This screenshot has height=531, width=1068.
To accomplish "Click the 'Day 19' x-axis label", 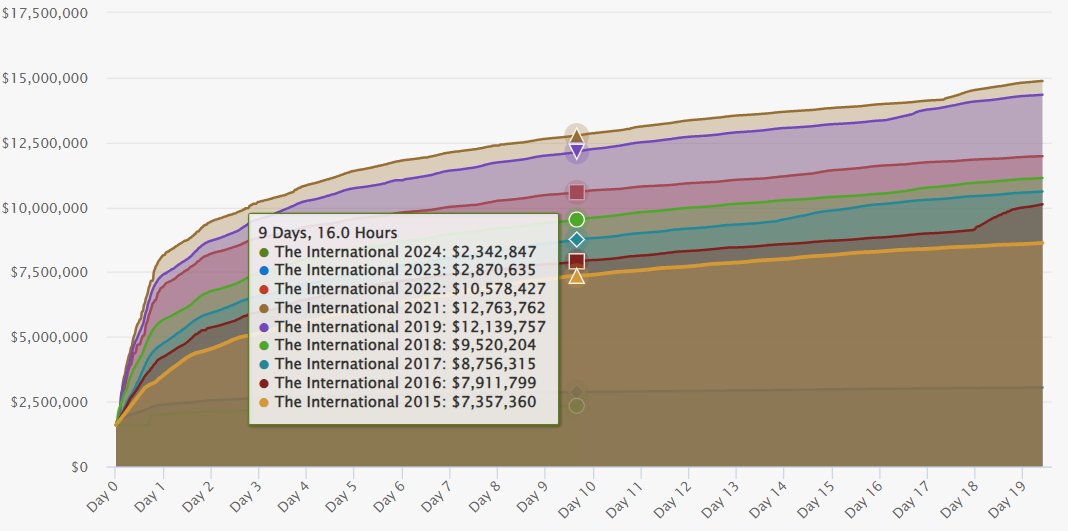I will [x=1005, y=498].
